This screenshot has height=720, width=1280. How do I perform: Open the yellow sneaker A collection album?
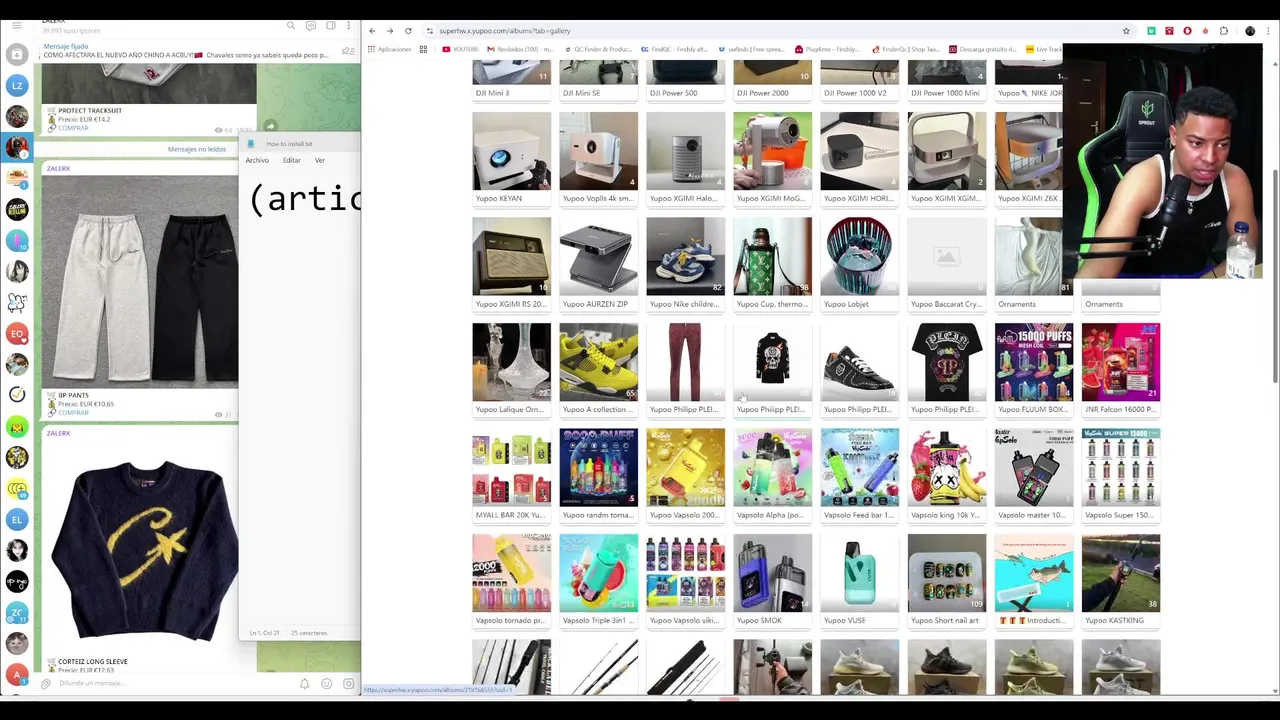click(598, 369)
